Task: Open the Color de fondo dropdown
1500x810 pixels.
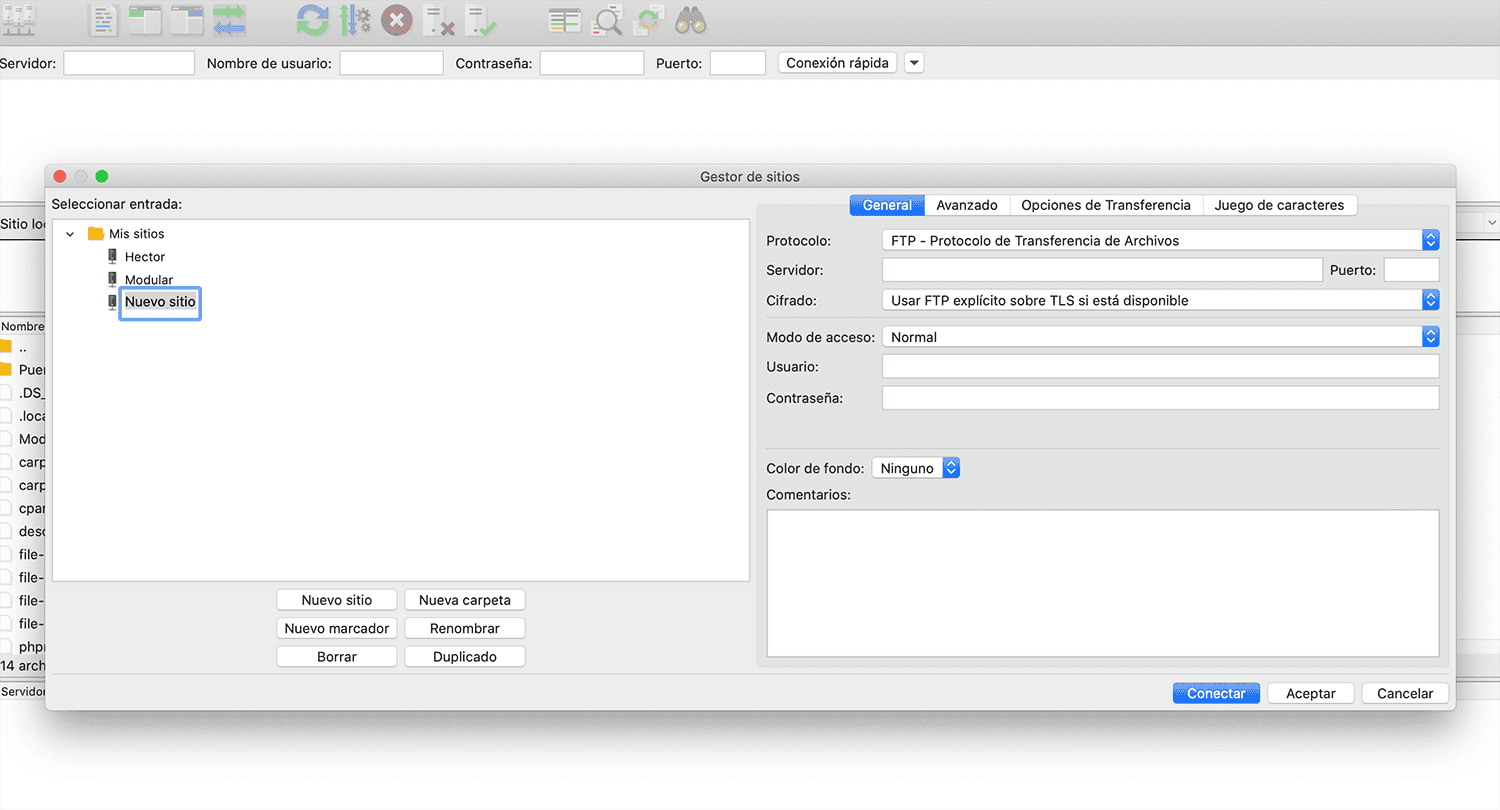Action: (915, 468)
